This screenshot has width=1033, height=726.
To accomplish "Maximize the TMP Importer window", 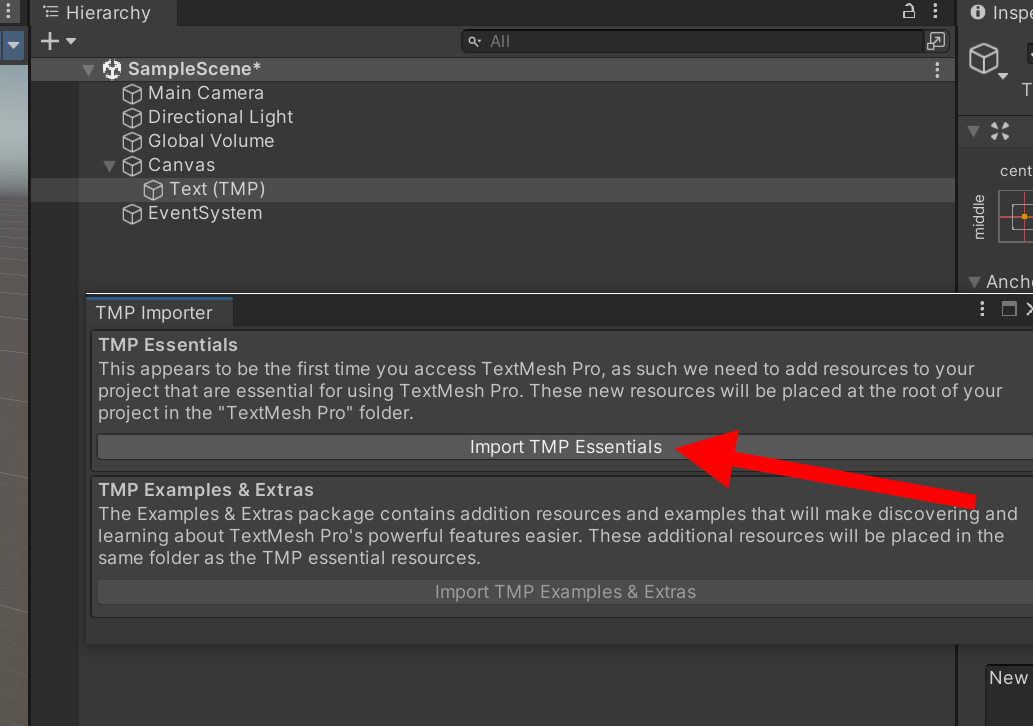I will tap(1009, 309).
